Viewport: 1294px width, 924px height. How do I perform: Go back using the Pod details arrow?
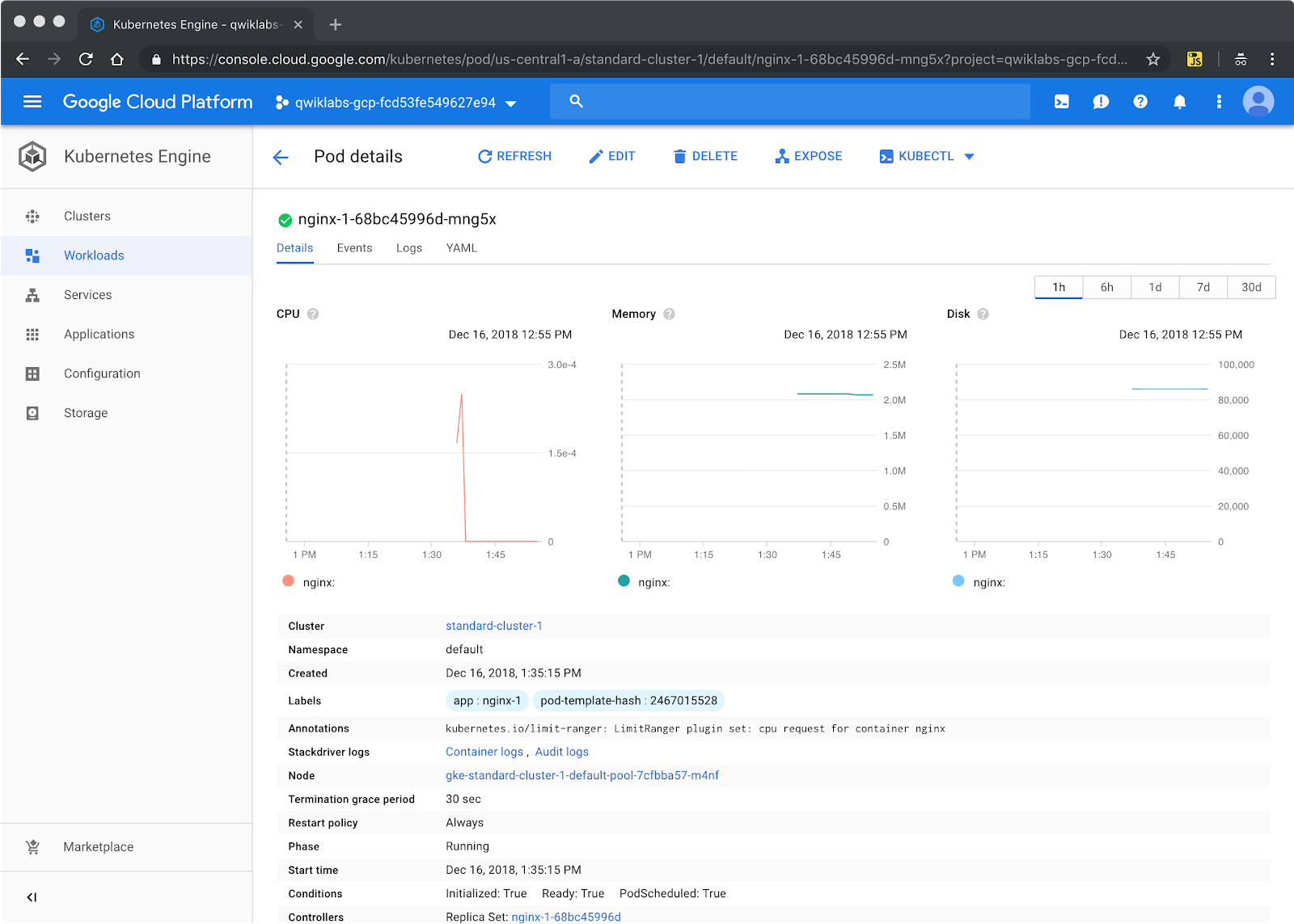coord(281,158)
